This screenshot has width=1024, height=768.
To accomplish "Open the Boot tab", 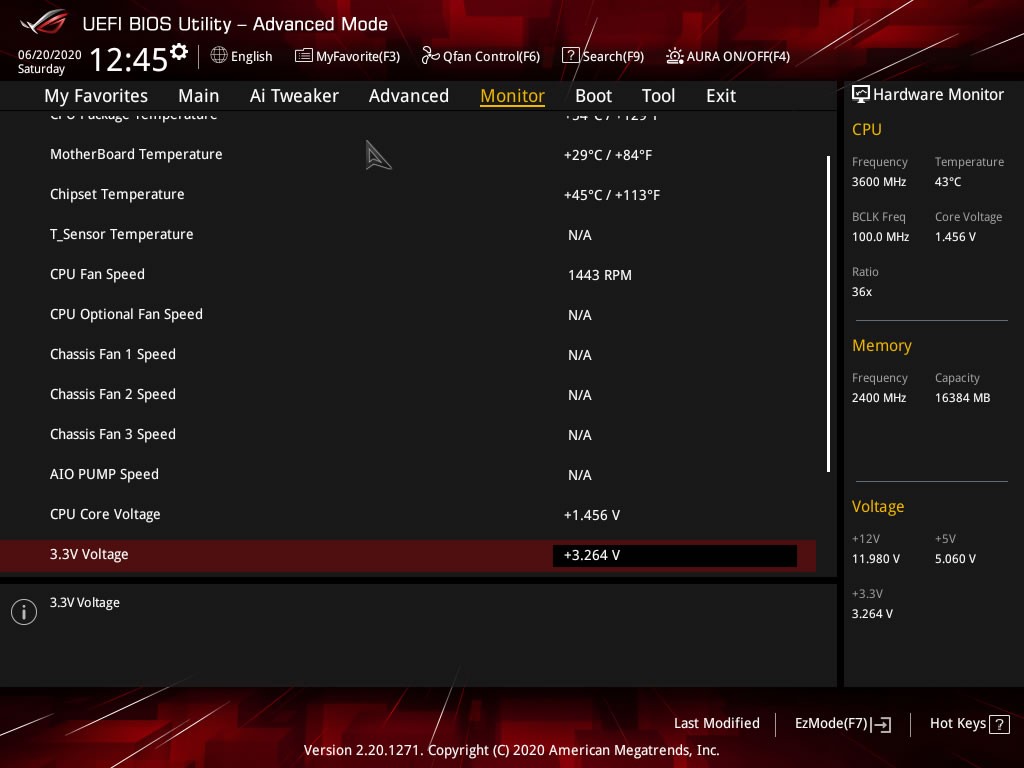I will tap(593, 96).
